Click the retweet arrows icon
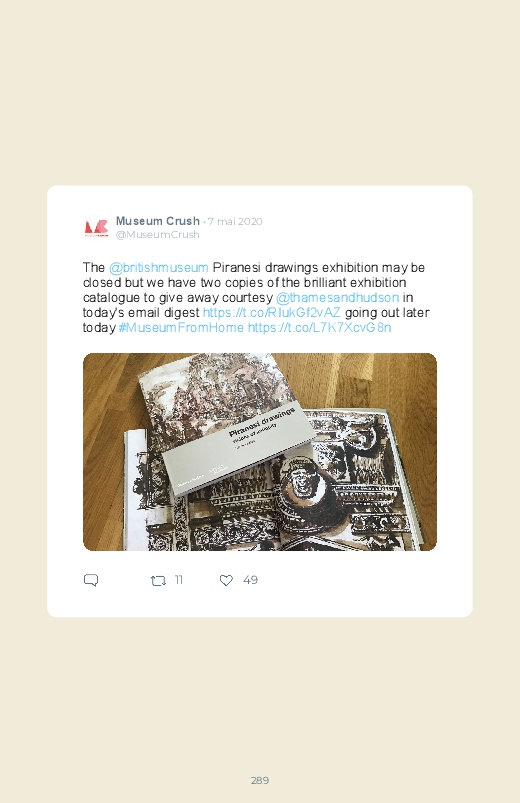 (158, 580)
